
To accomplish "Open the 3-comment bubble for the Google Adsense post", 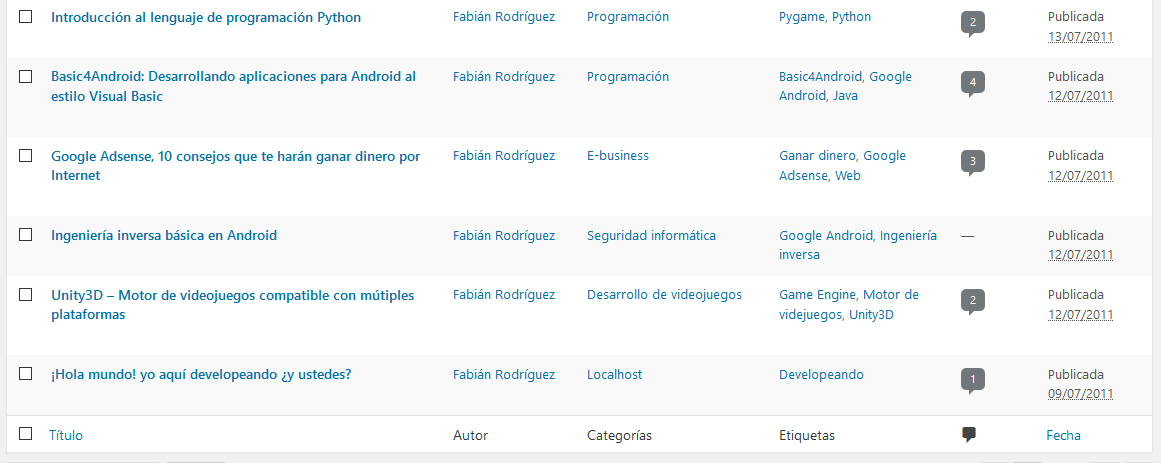I will coord(972,162).
